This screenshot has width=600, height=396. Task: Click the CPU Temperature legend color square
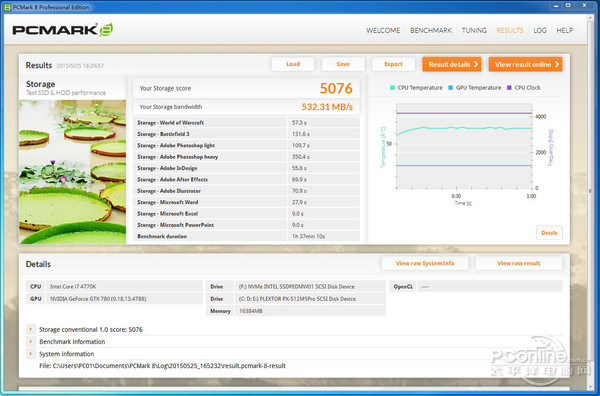[392, 88]
